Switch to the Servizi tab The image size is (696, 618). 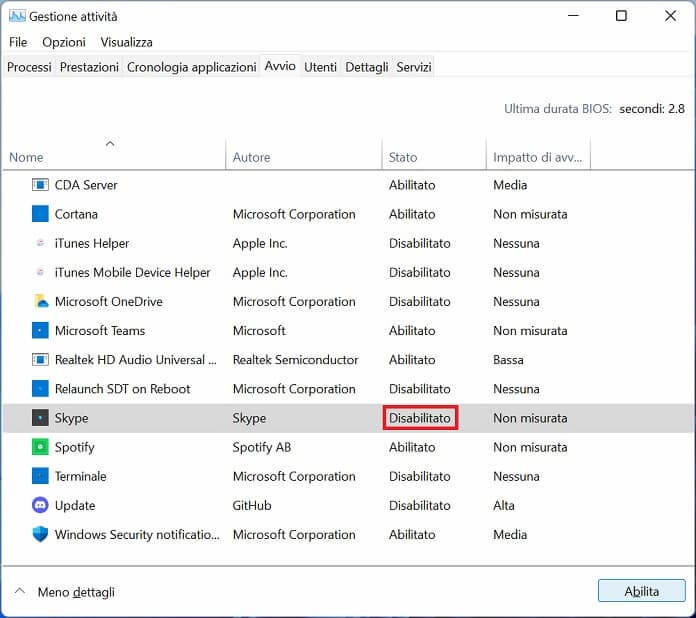[x=414, y=67]
